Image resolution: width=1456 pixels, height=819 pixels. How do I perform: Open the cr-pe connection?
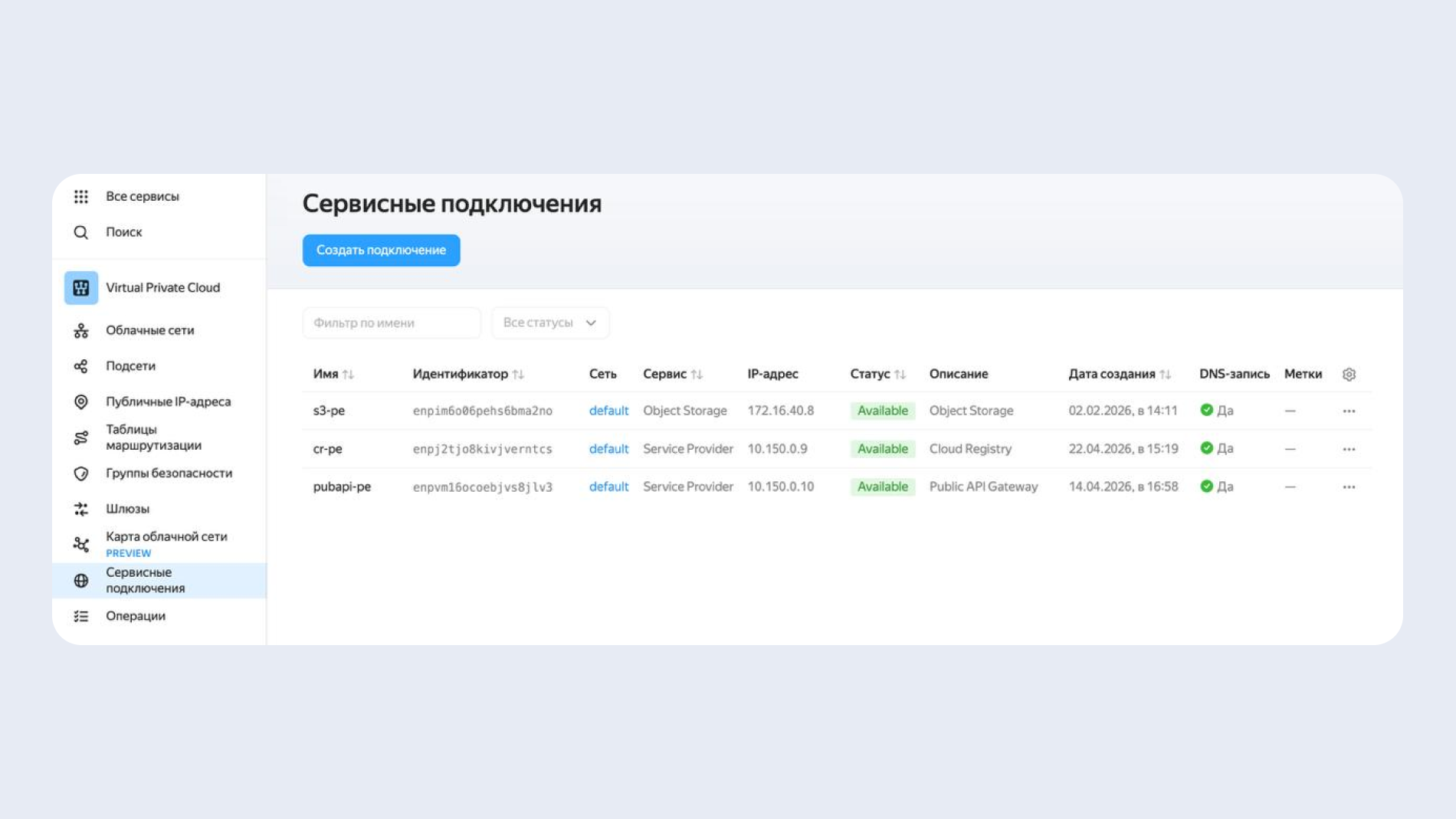pyautogui.click(x=328, y=449)
